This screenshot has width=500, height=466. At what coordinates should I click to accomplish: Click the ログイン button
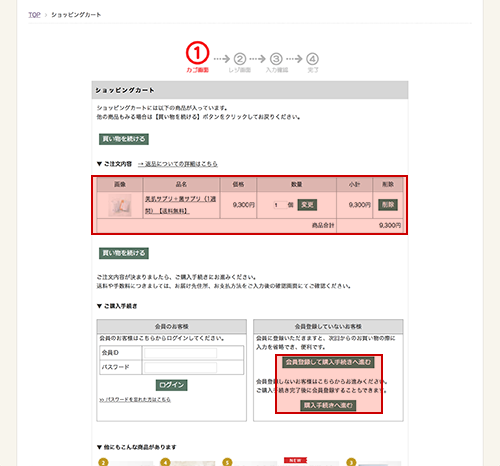click(x=172, y=385)
